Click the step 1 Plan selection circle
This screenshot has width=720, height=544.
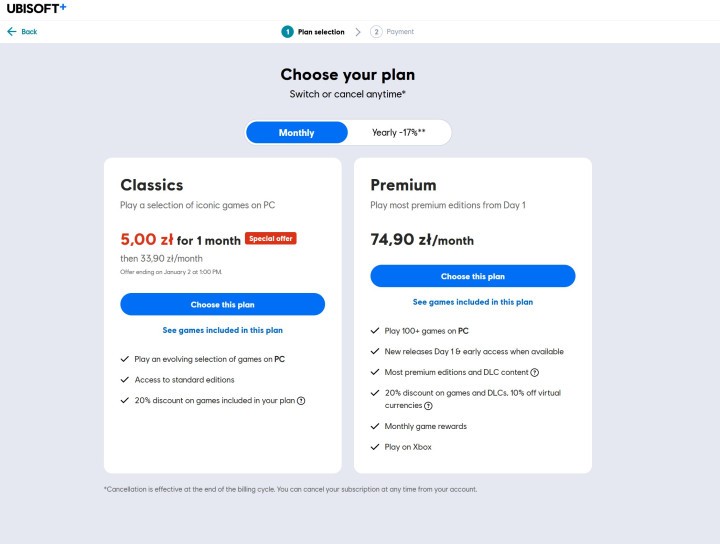pos(287,32)
